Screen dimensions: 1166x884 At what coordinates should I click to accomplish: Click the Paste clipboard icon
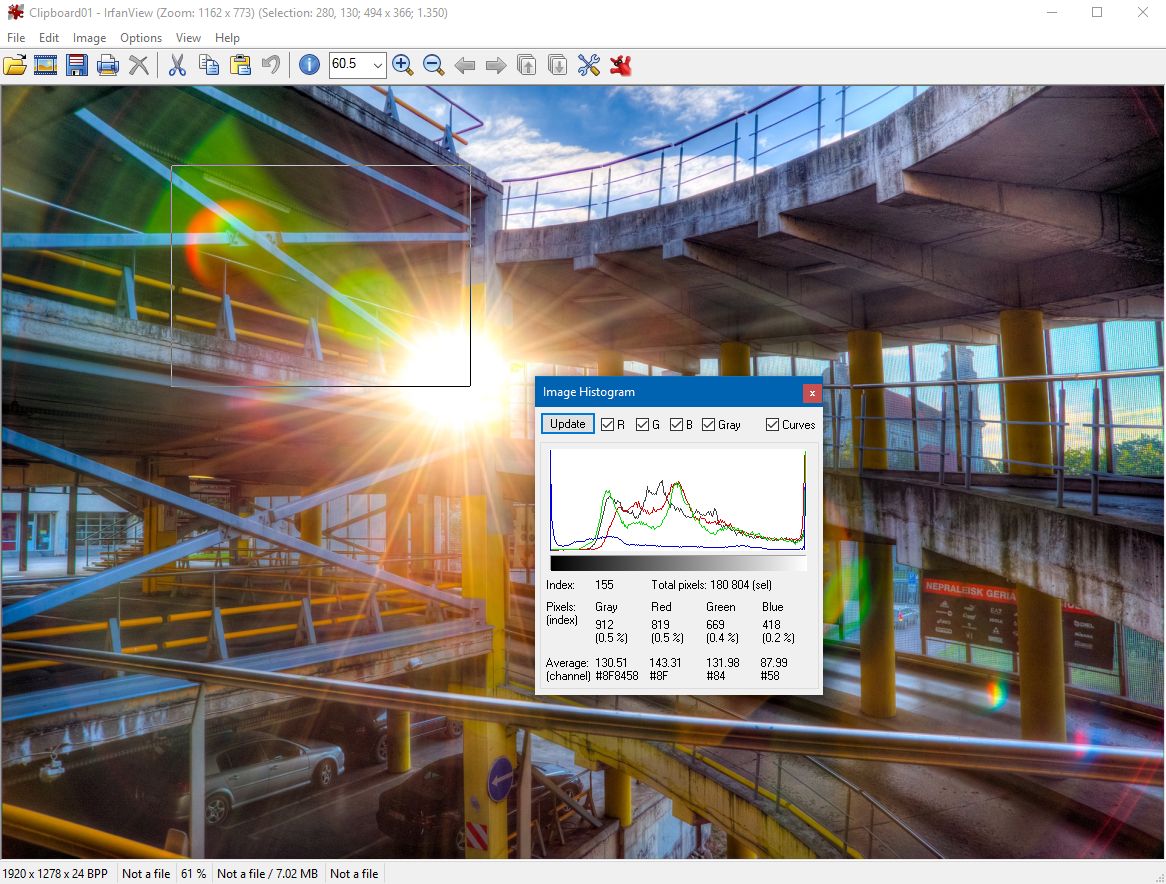240,65
